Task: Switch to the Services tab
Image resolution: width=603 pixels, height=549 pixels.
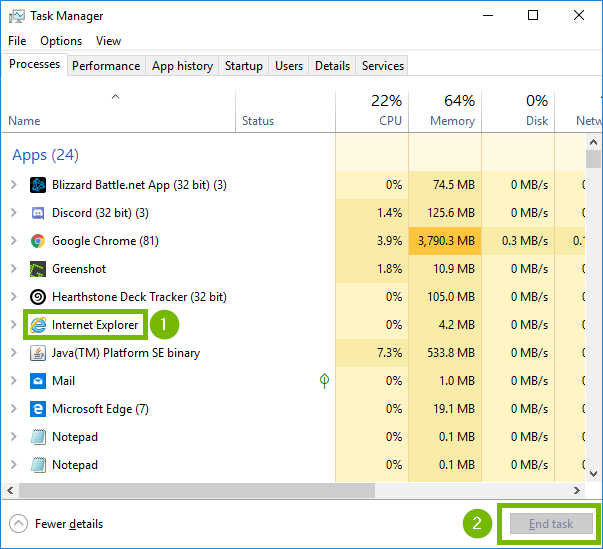Action: tap(383, 66)
